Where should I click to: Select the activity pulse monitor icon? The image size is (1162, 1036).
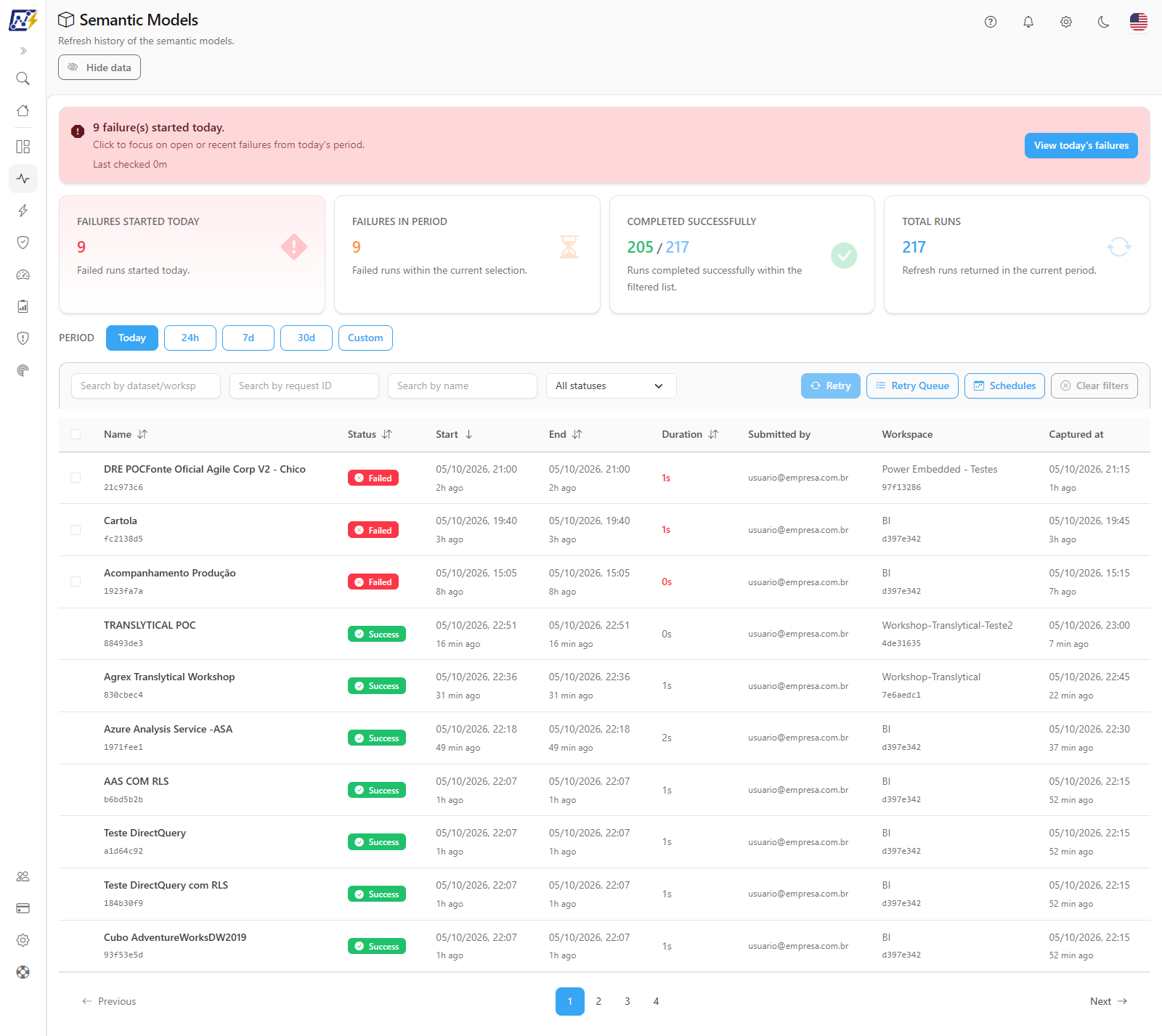coord(23,179)
